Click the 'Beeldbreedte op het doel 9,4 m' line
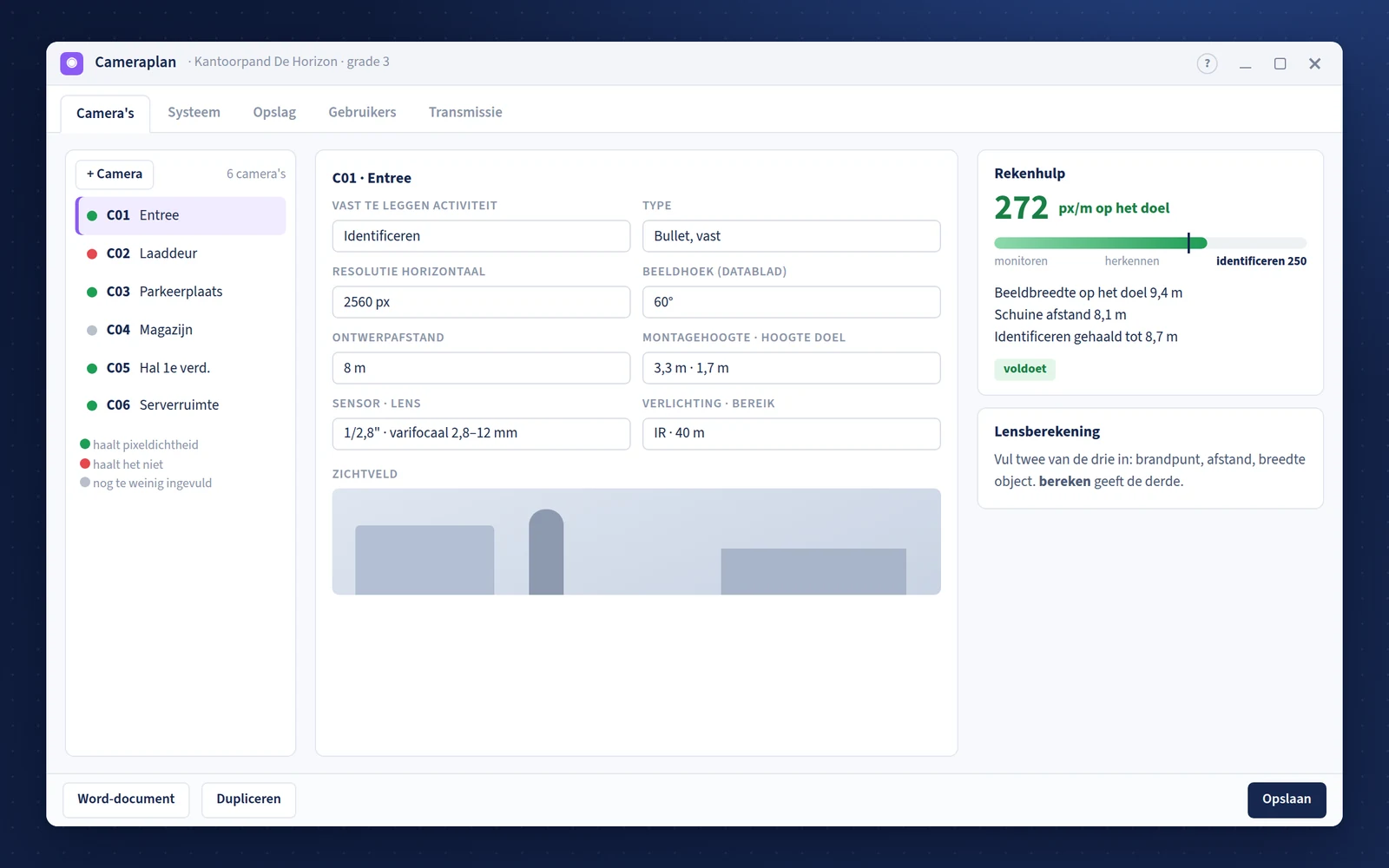 tap(1089, 293)
